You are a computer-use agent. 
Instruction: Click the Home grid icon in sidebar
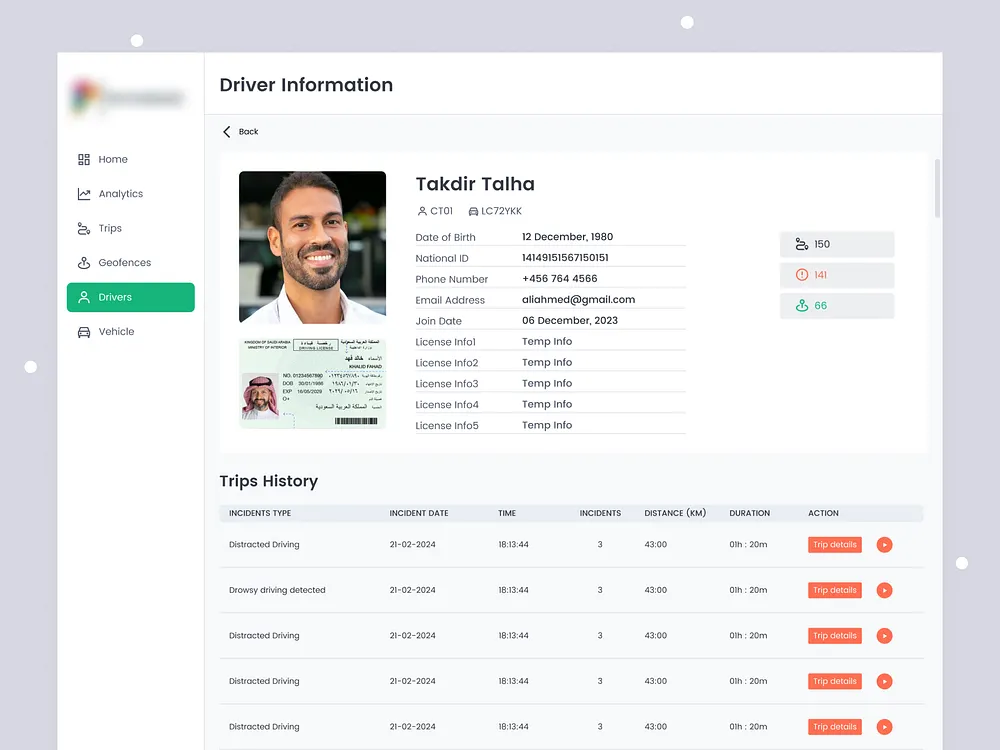tap(84, 159)
